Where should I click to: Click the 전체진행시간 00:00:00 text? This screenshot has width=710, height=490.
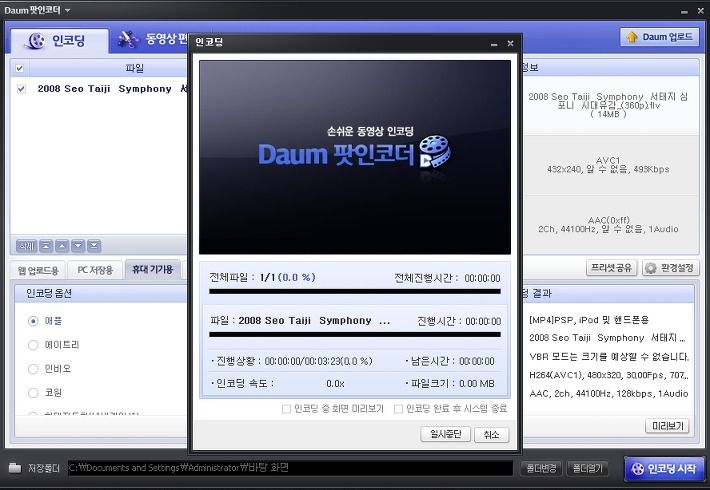(447, 278)
